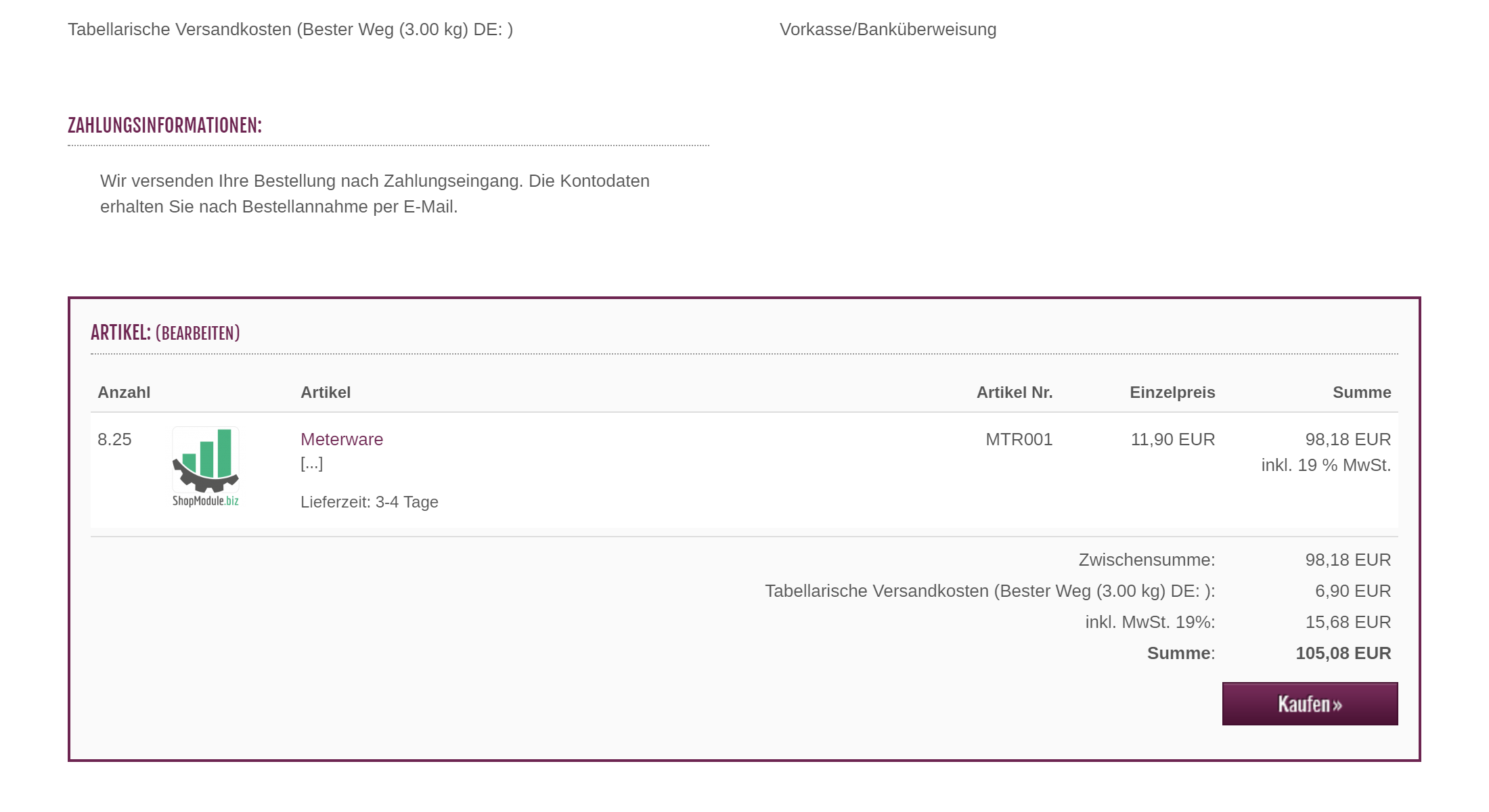
Task: Open the Meterware product link
Action: tap(342, 439)
